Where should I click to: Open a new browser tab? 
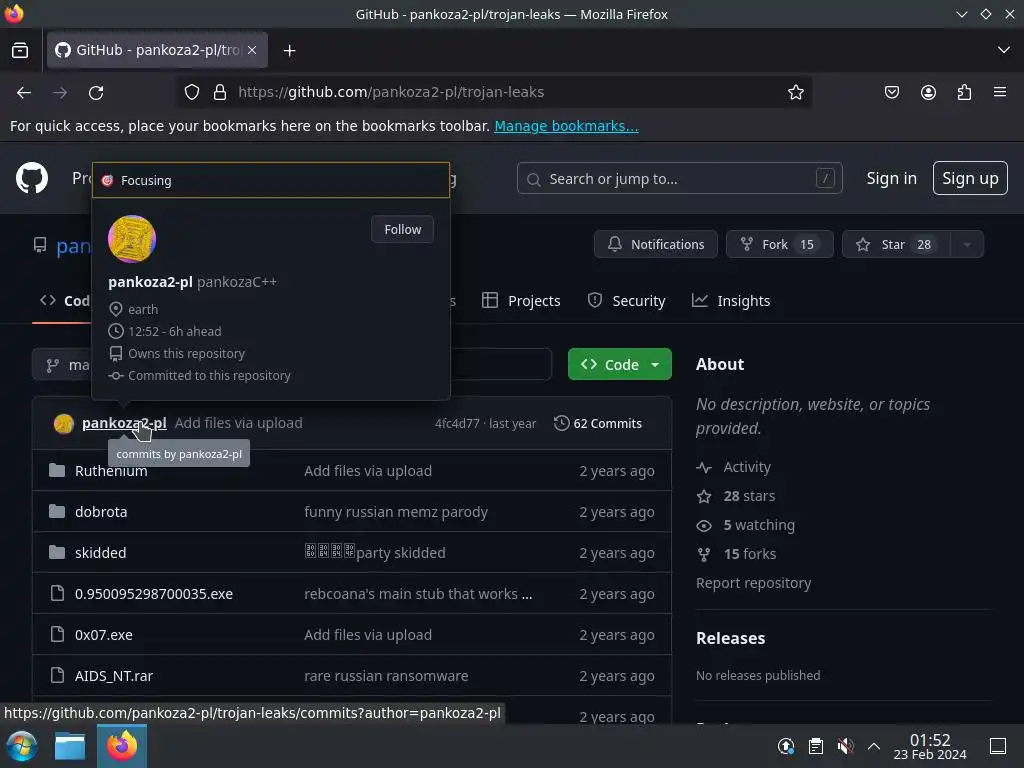(289, 50)
